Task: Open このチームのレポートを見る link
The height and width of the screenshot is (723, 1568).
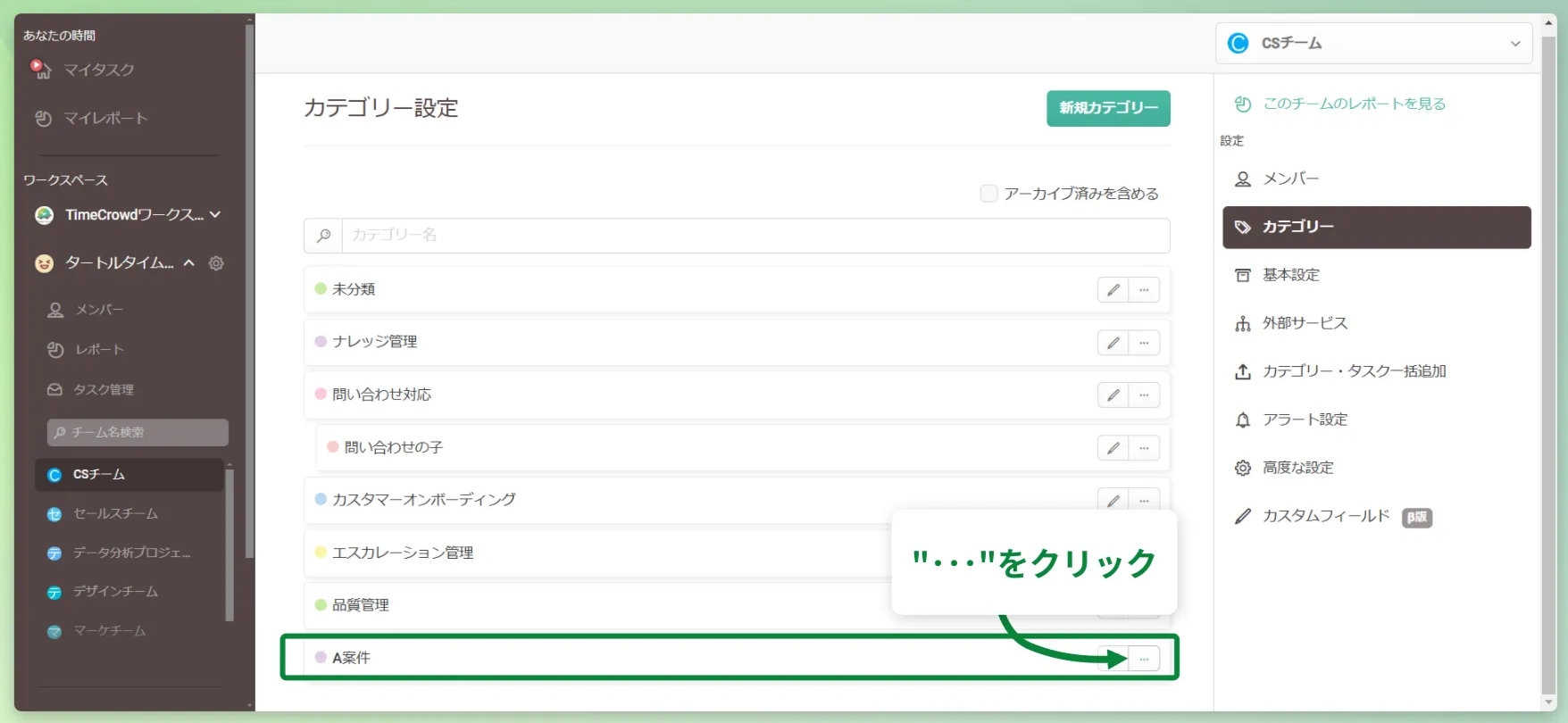Action: pos(1354,104)
